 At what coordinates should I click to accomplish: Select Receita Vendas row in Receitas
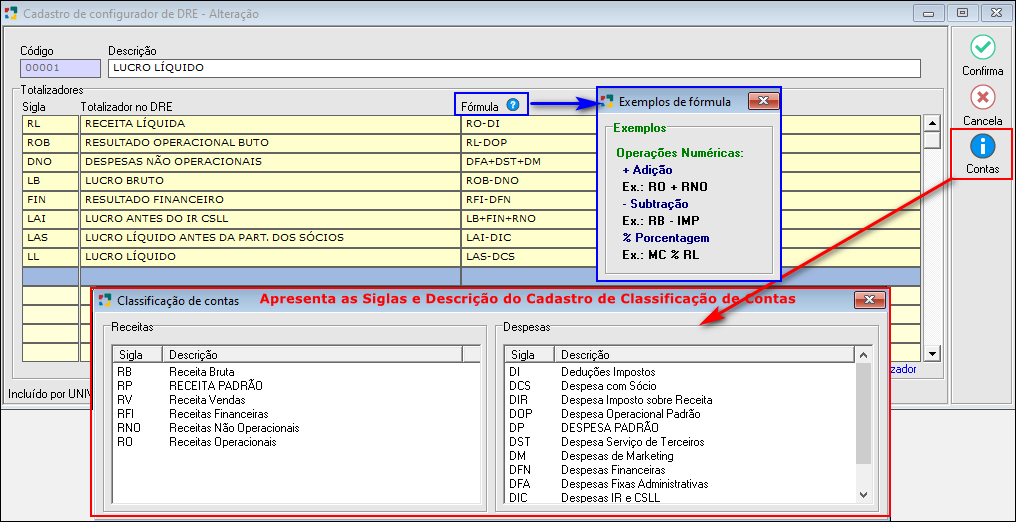[x=296, y=400]
